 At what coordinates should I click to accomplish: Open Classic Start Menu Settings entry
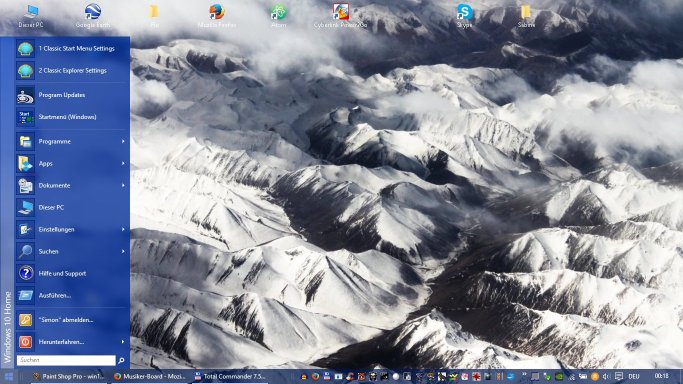coord(72,49)
